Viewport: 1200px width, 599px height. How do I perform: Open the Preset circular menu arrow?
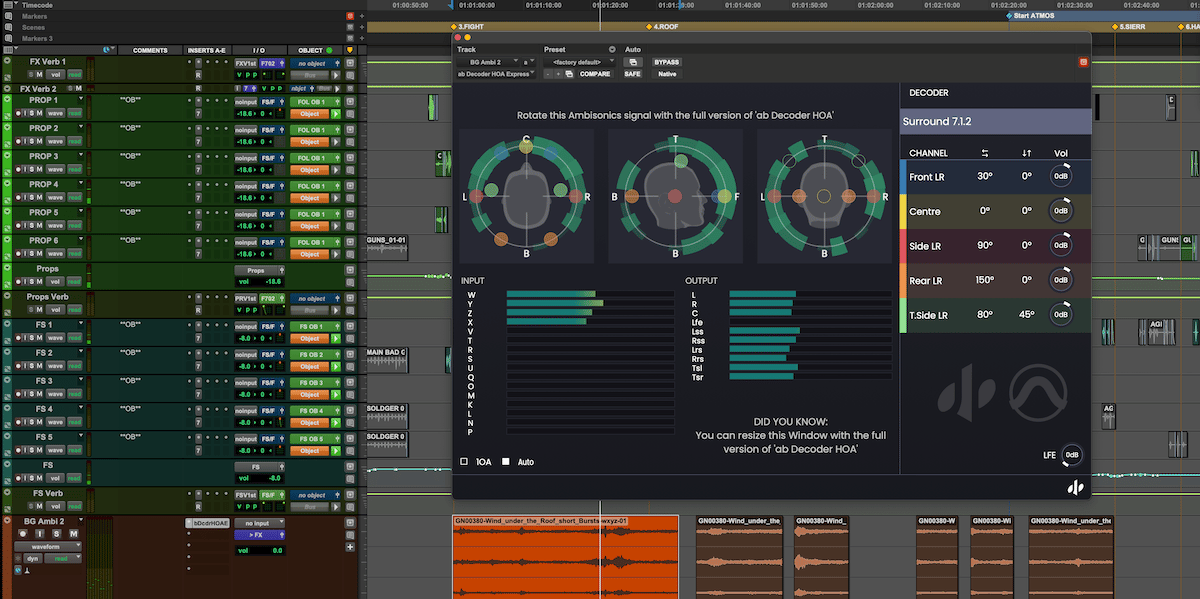[x=612, y=49]
